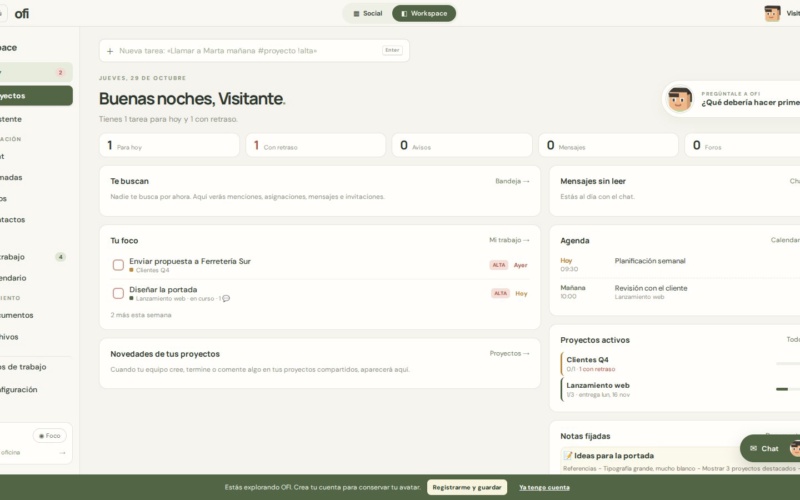Click the ofi logo

(x=21, y=14)
